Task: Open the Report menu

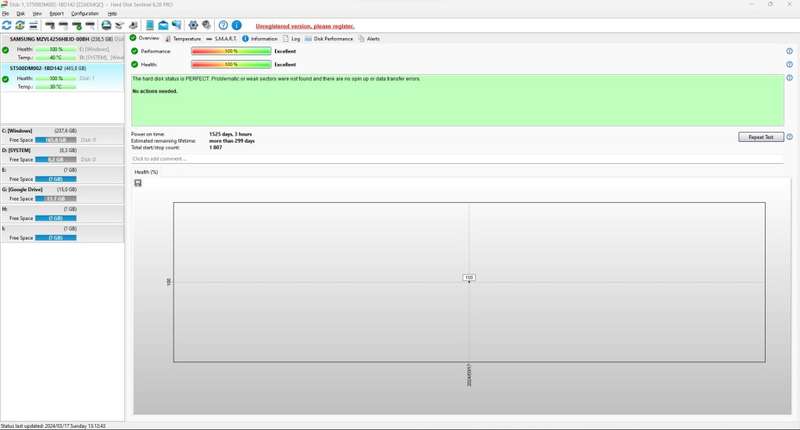Action: (x=57, y=13)
